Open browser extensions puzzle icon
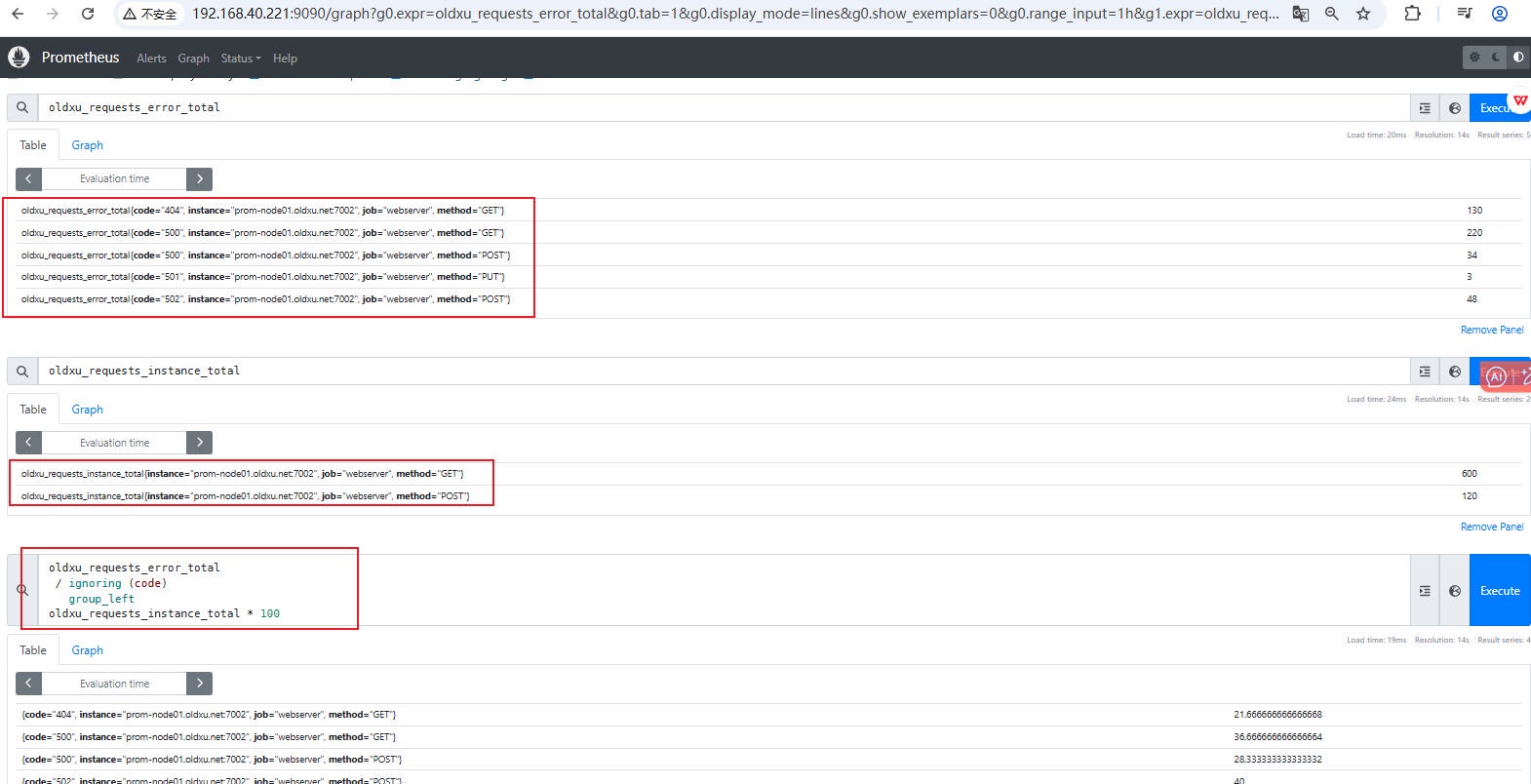The width and height of the screenshot is (1531, 784). 1412,14
